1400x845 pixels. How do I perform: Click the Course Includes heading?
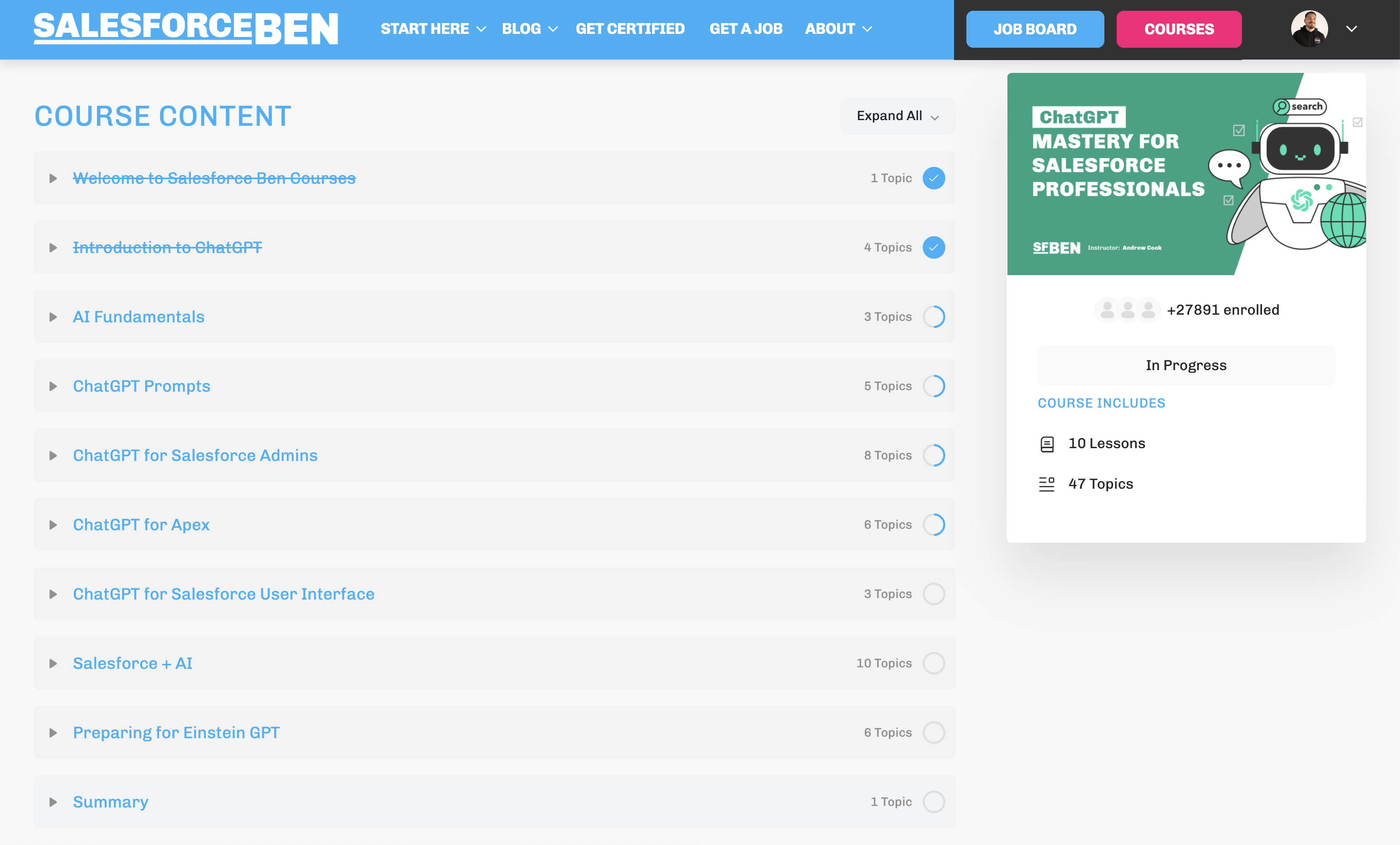pos(1101,404)
